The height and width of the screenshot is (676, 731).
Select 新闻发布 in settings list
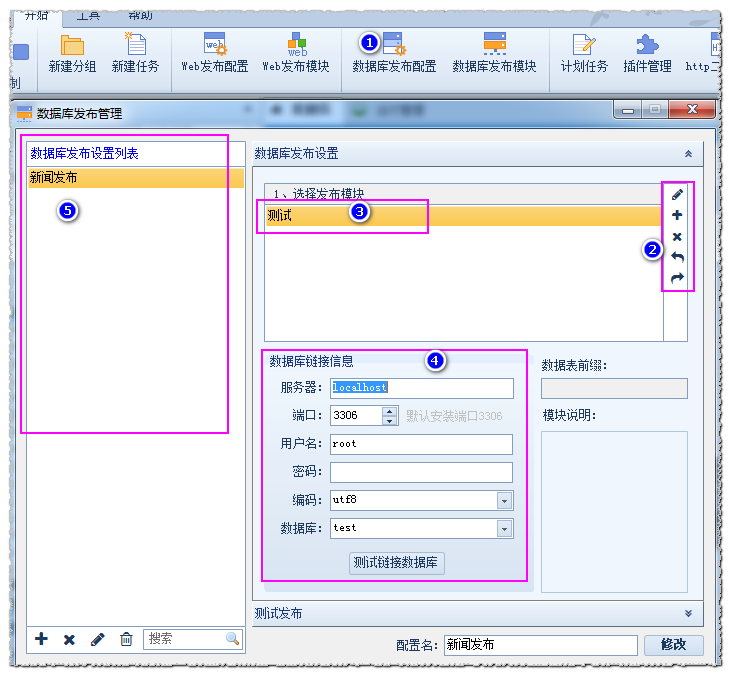[x=136, y=178]
